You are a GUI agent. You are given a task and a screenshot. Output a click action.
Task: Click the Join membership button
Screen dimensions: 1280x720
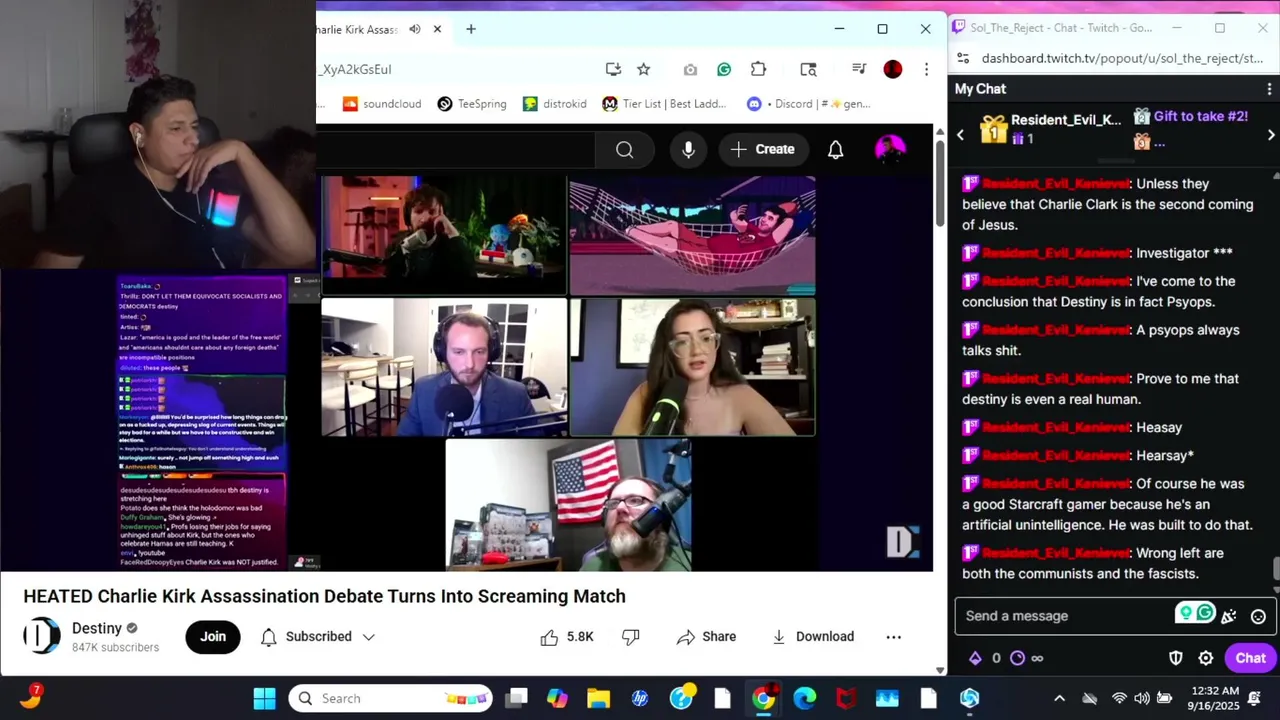213,637
